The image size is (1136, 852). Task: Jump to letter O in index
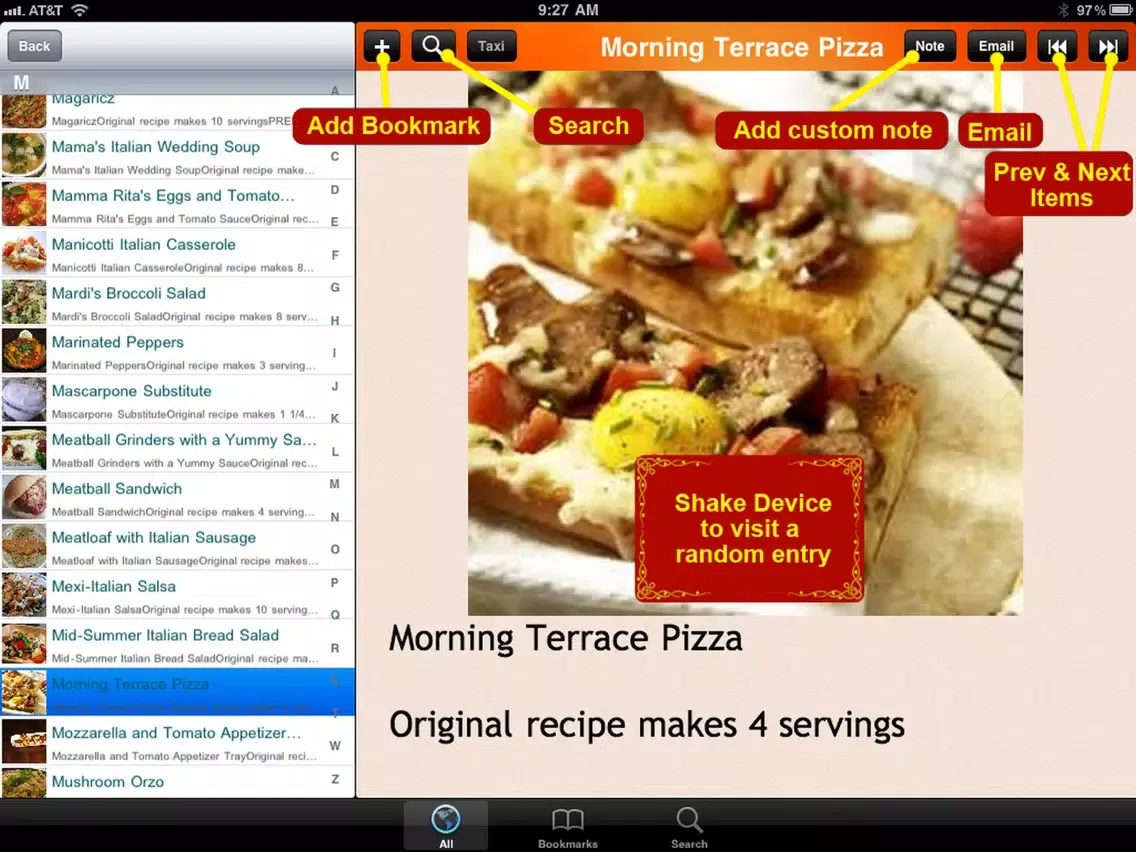(x=335, y=549)
